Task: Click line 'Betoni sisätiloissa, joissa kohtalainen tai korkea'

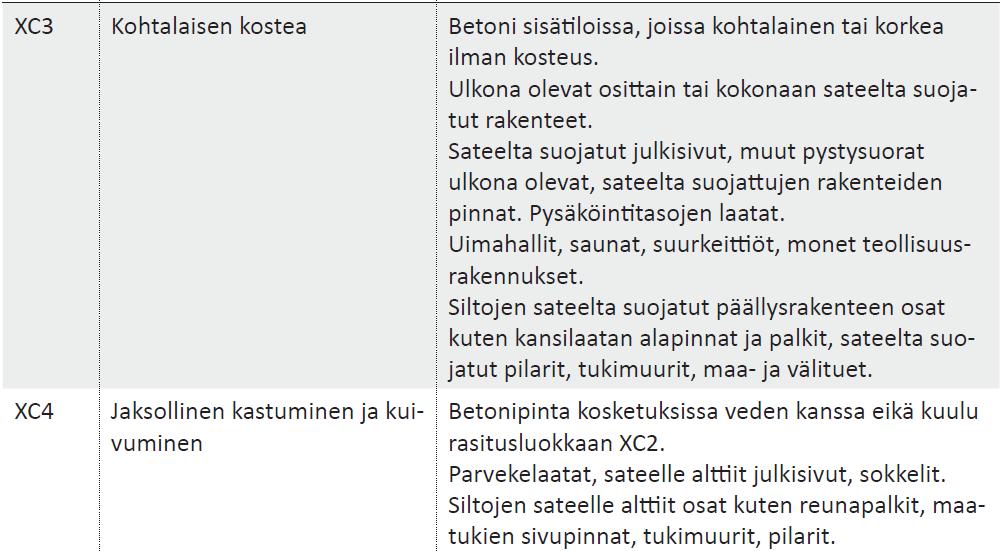Action: pyautogui.click(x=696, y=27)
